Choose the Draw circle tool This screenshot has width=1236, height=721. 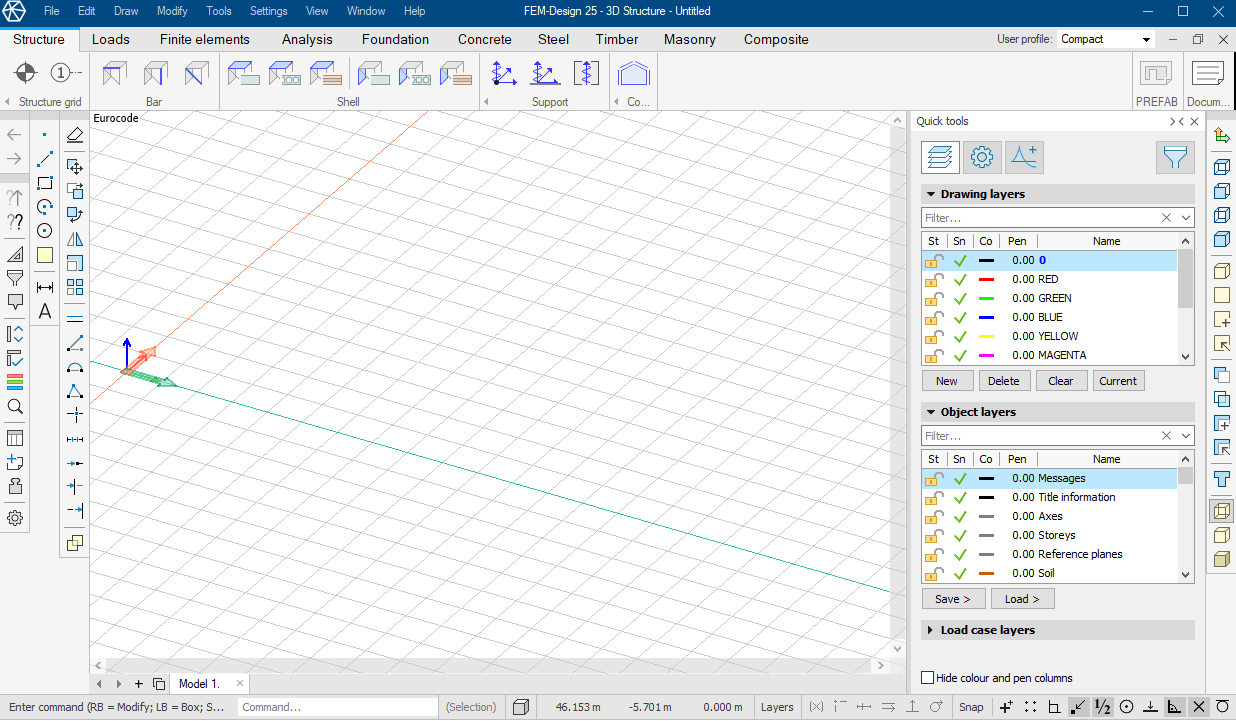tap(45, 231)
